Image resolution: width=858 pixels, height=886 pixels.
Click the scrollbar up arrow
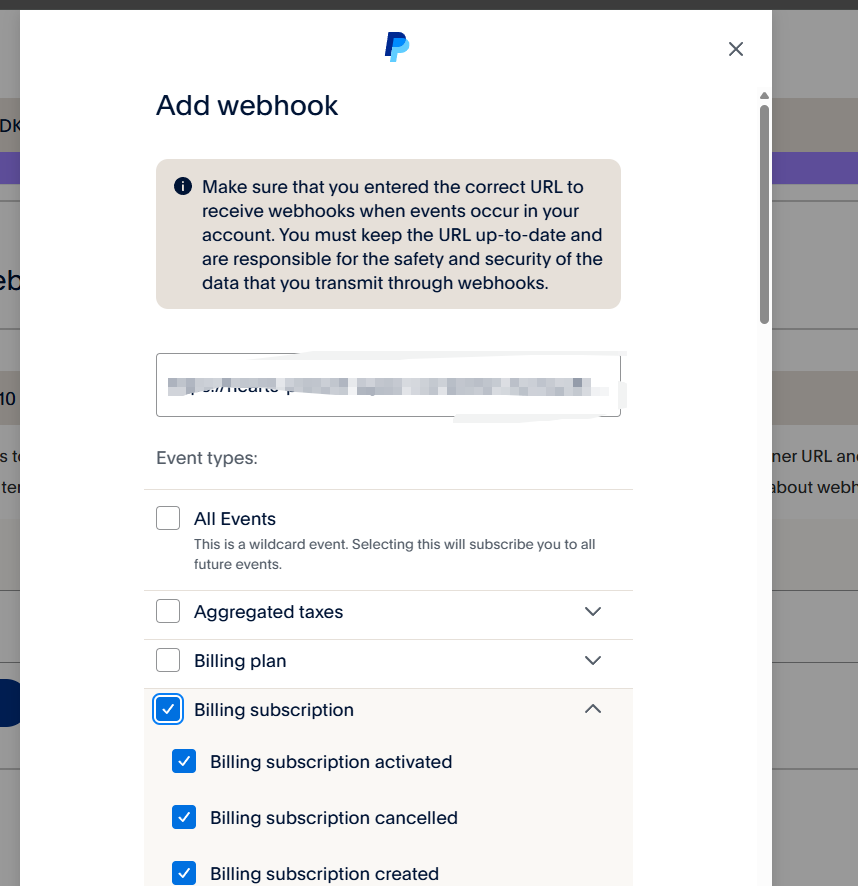(x=764, y=95)
